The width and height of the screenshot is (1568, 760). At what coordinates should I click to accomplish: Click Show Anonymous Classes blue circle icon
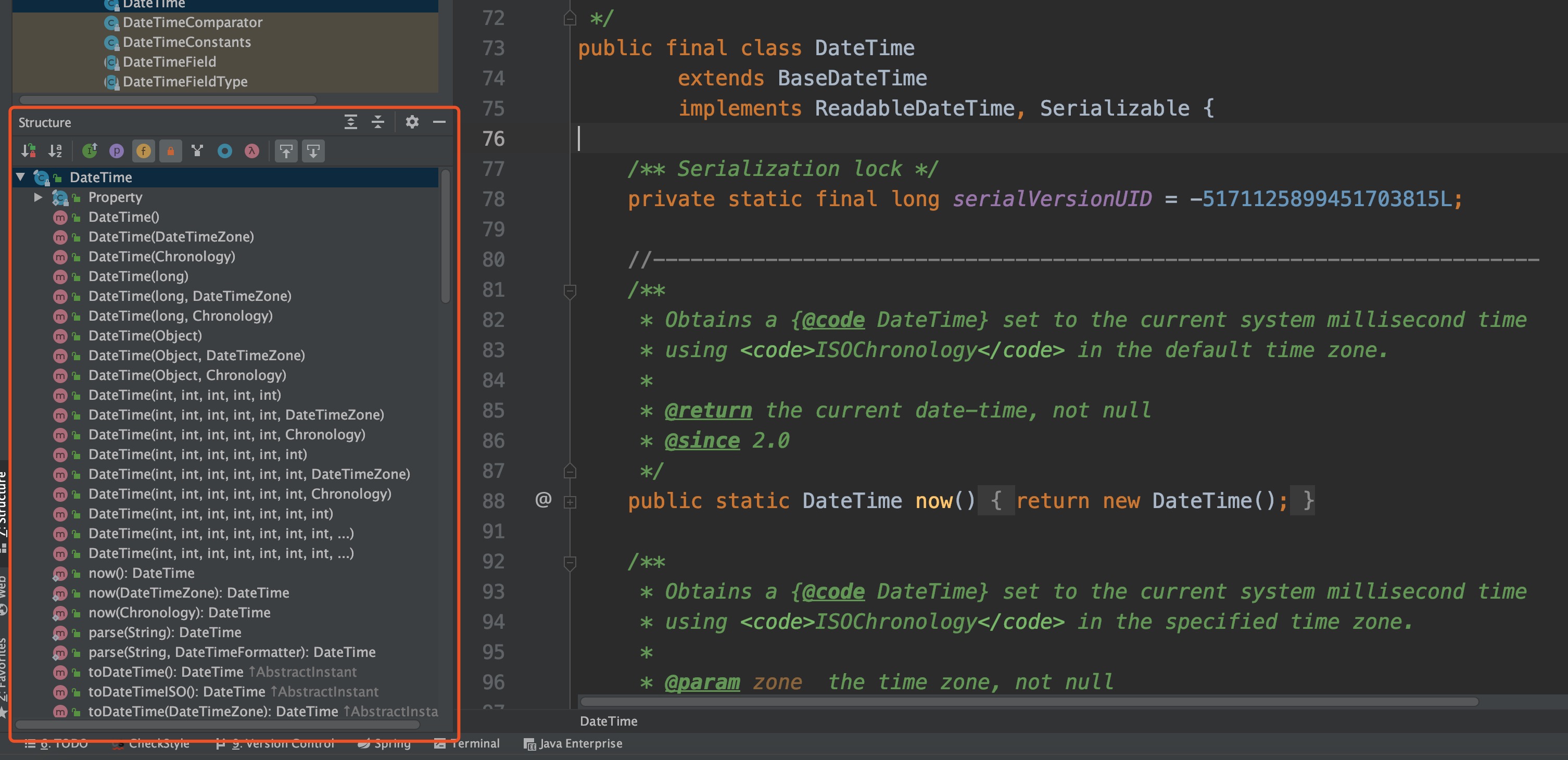pyautogui.click(x=224, y=151)
